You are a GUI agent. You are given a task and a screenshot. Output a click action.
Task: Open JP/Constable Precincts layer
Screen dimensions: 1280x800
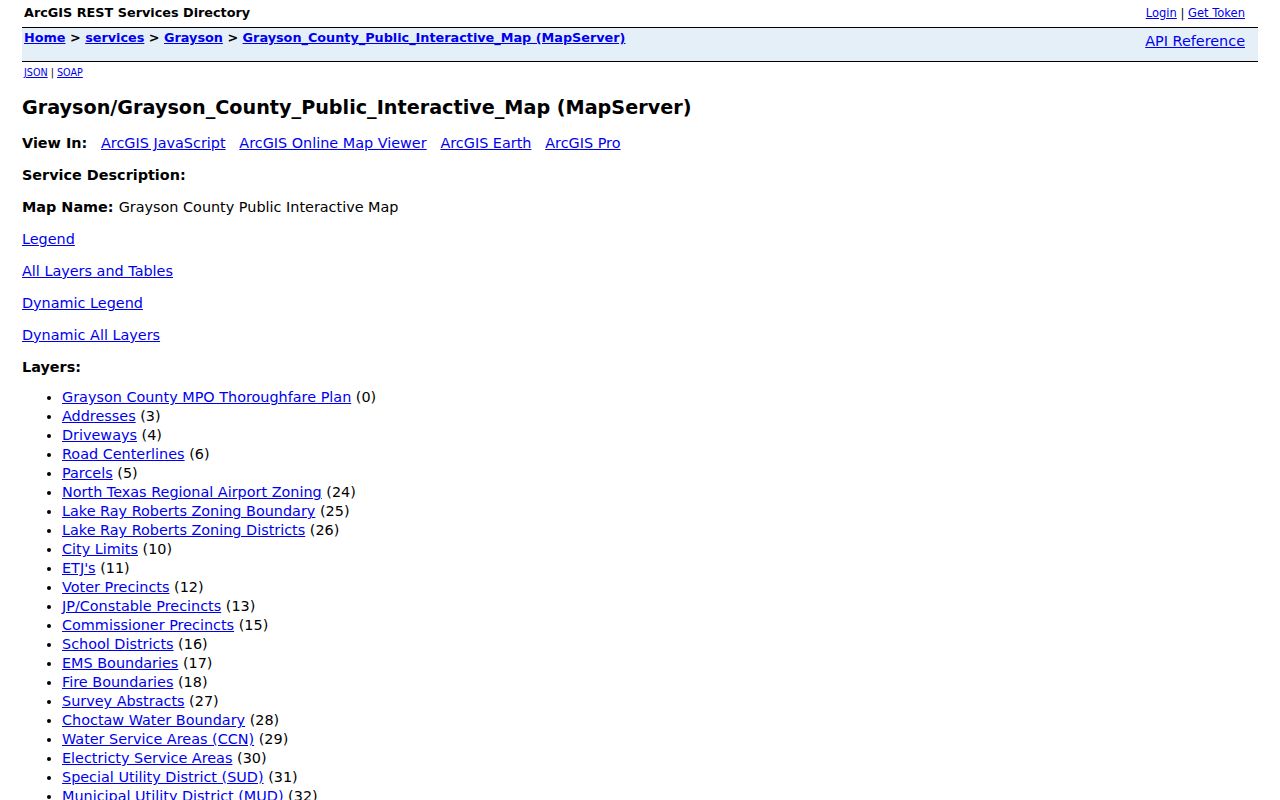click(x=141, y=606)
